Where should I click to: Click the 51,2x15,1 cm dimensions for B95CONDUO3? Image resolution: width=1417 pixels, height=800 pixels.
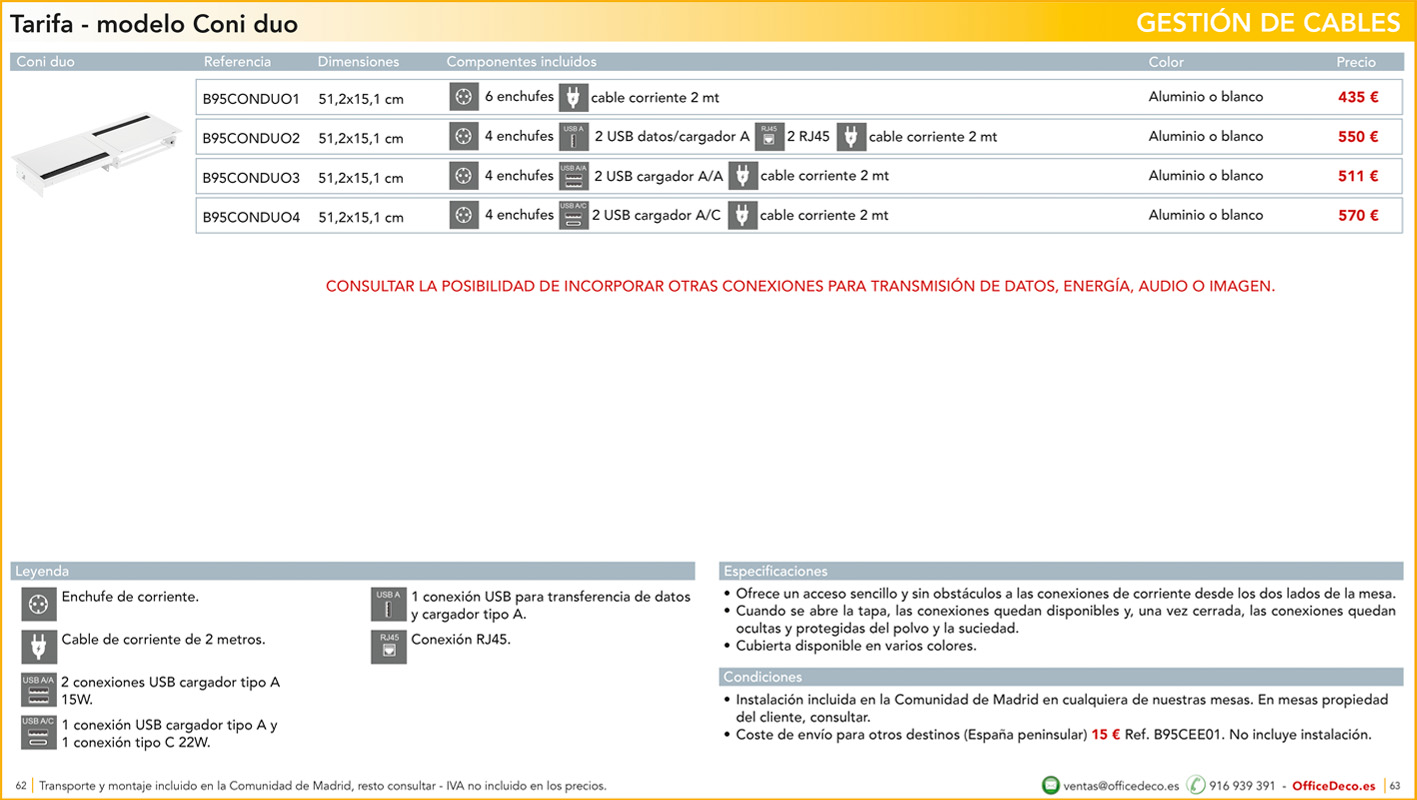pyautogui.click(x=361, y=178)
